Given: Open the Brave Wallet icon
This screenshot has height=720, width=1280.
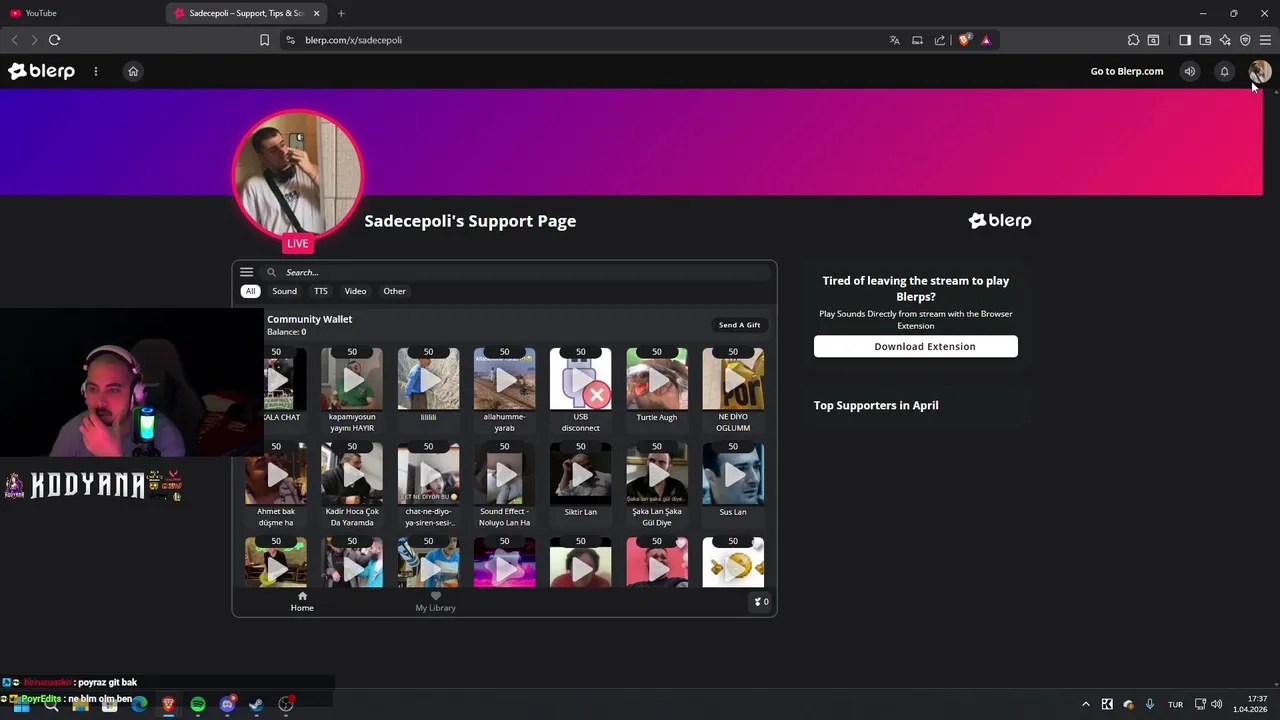Looking at the screenshot, I should [x=1205, y=40].
